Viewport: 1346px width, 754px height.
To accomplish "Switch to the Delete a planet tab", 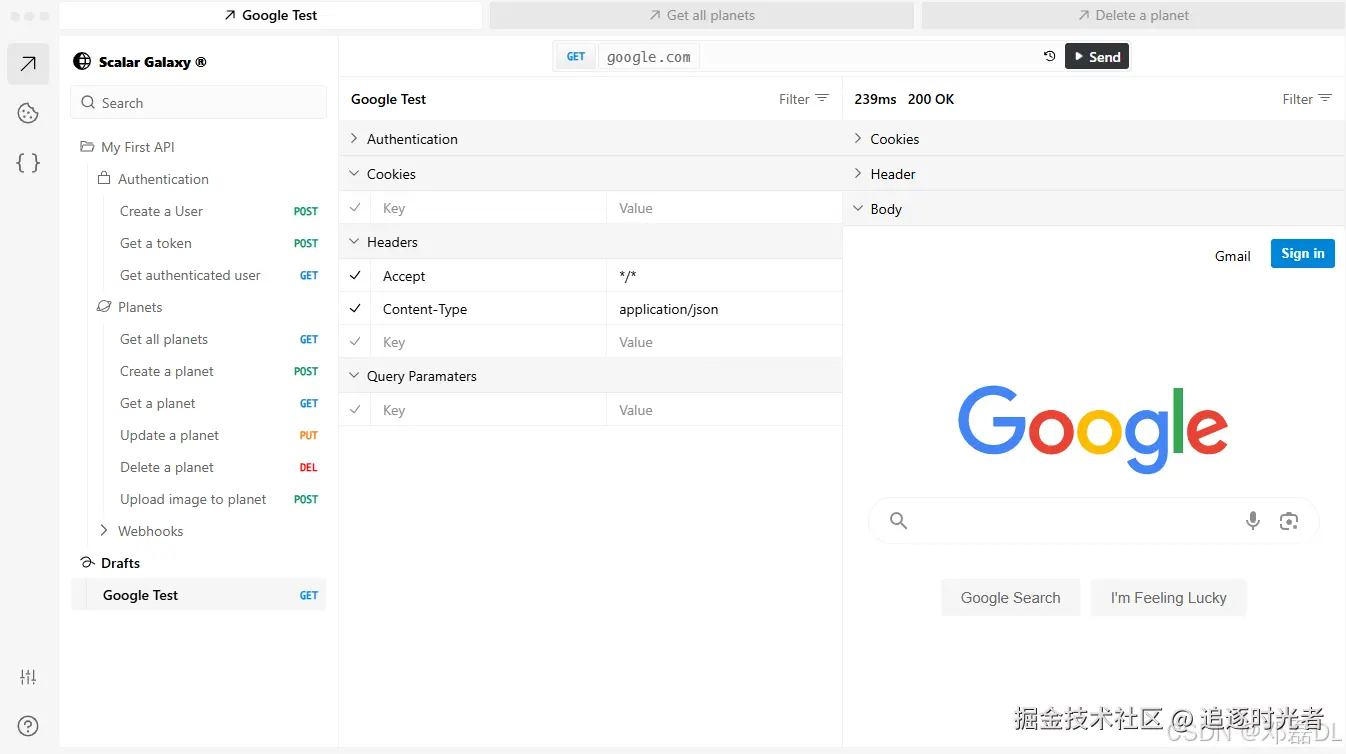I will tap(1133, 15).
